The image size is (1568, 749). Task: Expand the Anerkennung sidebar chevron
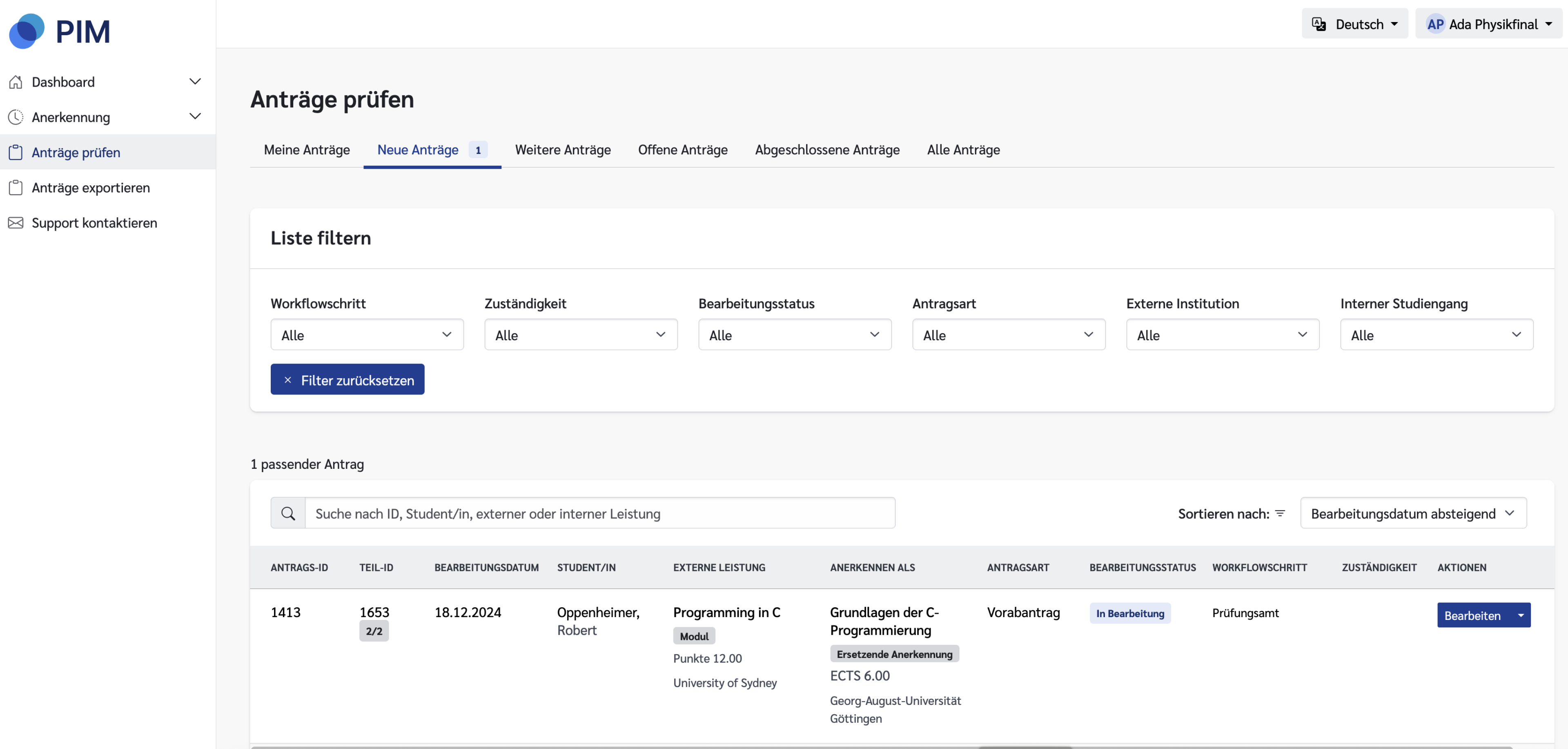[x=195, y=116]
